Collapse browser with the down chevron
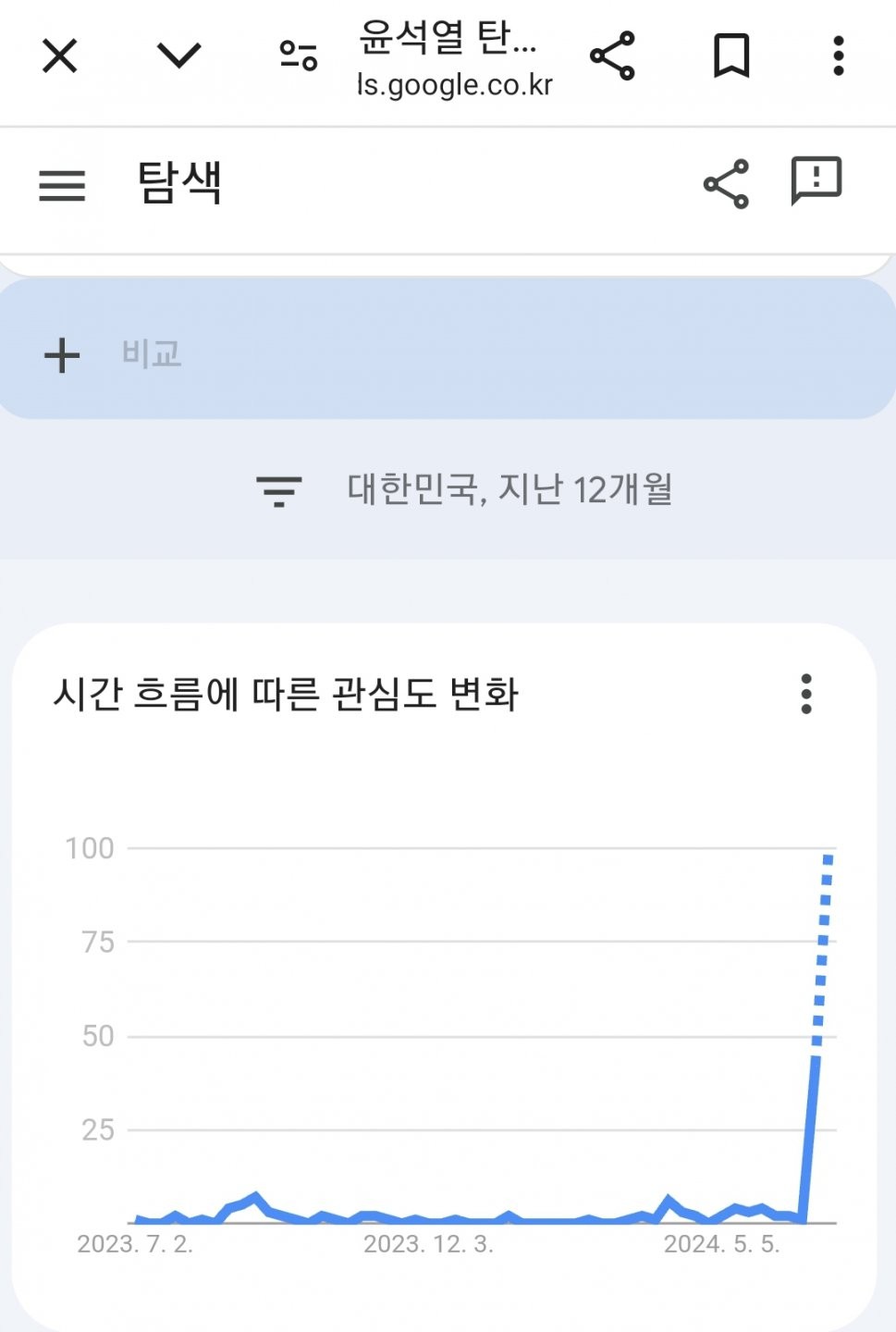This screenshot has height=1332, width=896. click(179, 56)
